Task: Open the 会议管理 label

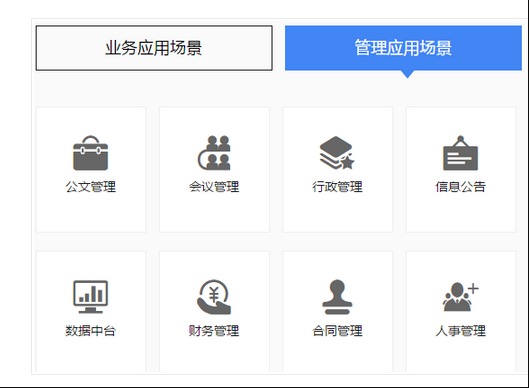Action: pyautogui.click(x=214, y=187)
